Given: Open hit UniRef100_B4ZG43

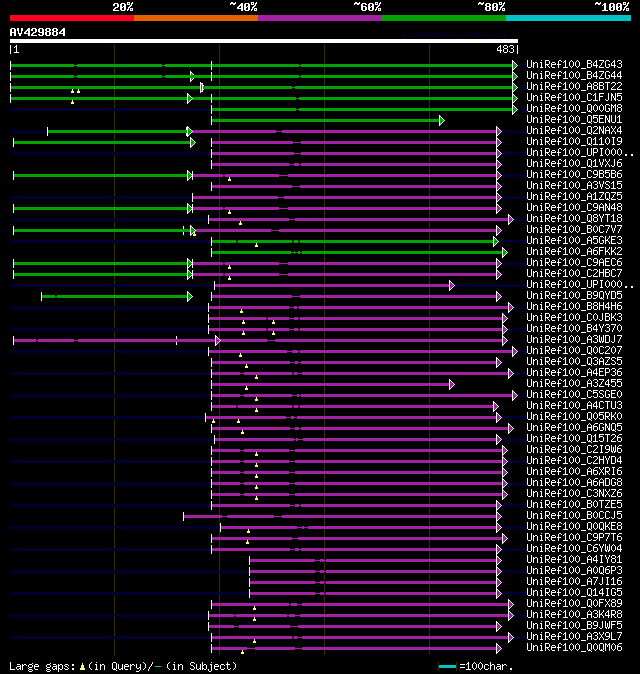Looking at the screenshot, I should coord(574,64).
